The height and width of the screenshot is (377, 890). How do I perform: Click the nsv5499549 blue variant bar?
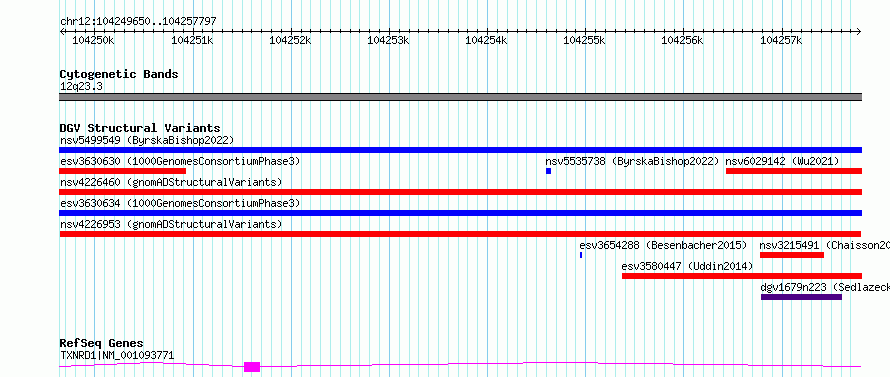tap(460, 150)
